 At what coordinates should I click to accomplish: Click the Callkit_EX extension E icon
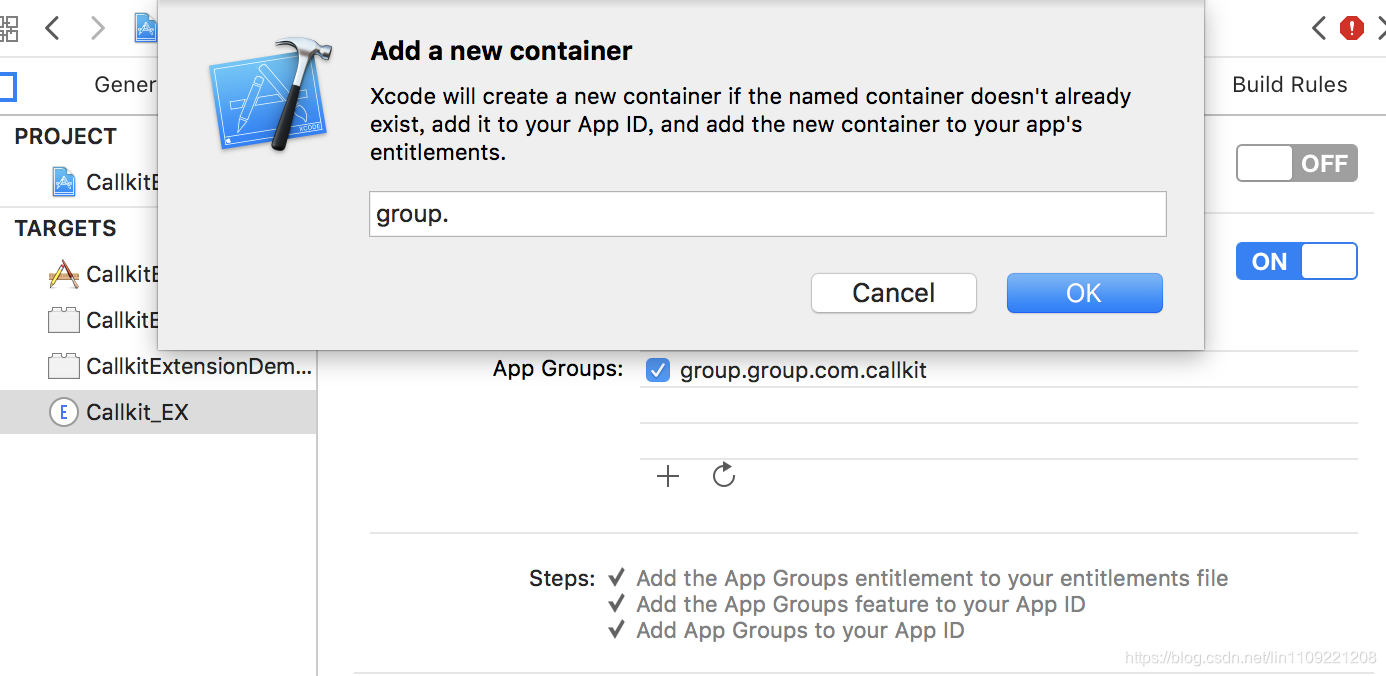[63, 412]
